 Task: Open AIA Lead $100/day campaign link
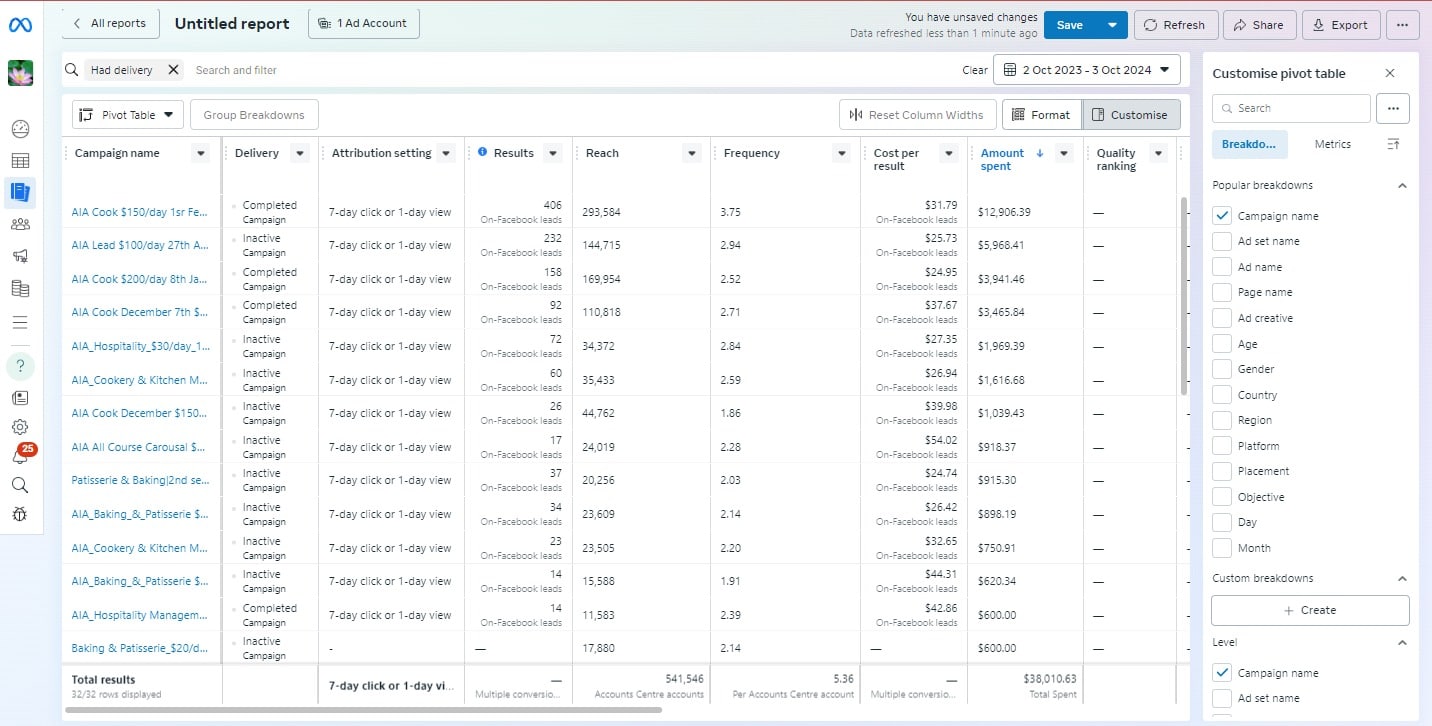pyautogui.click(x=140, y=245)
